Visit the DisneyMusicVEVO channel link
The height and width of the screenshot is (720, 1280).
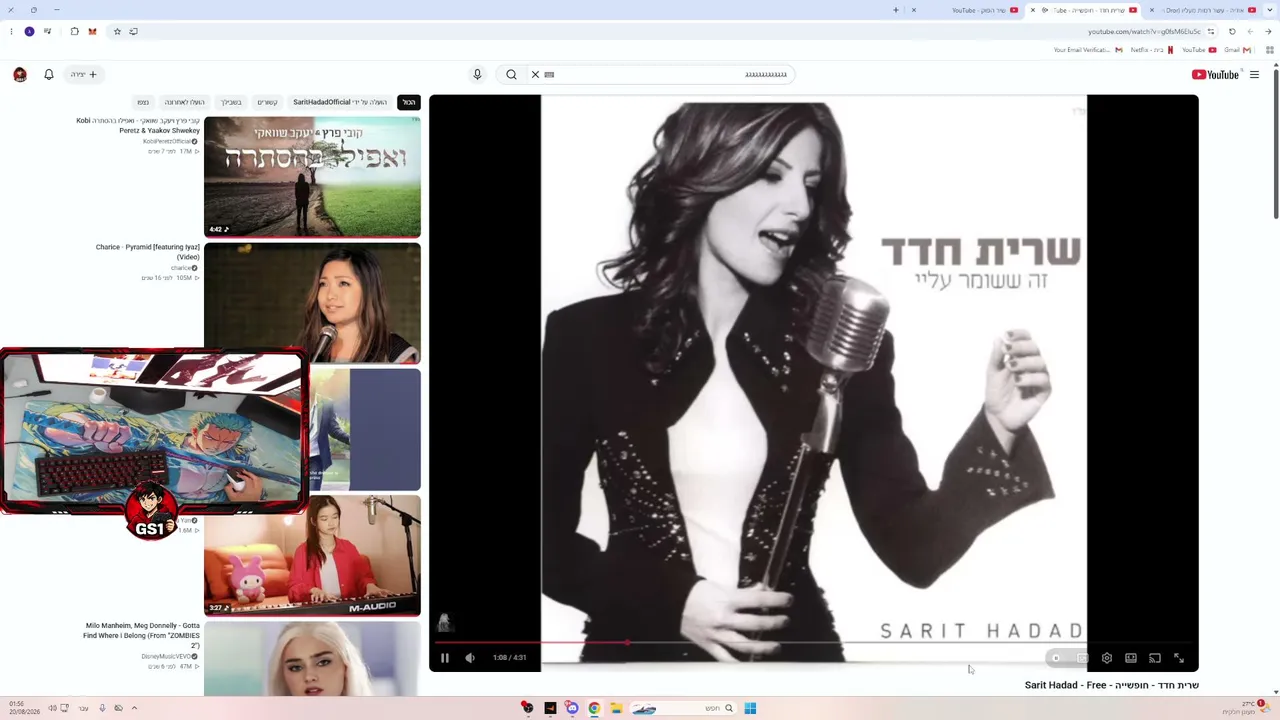tap(169, 657)
